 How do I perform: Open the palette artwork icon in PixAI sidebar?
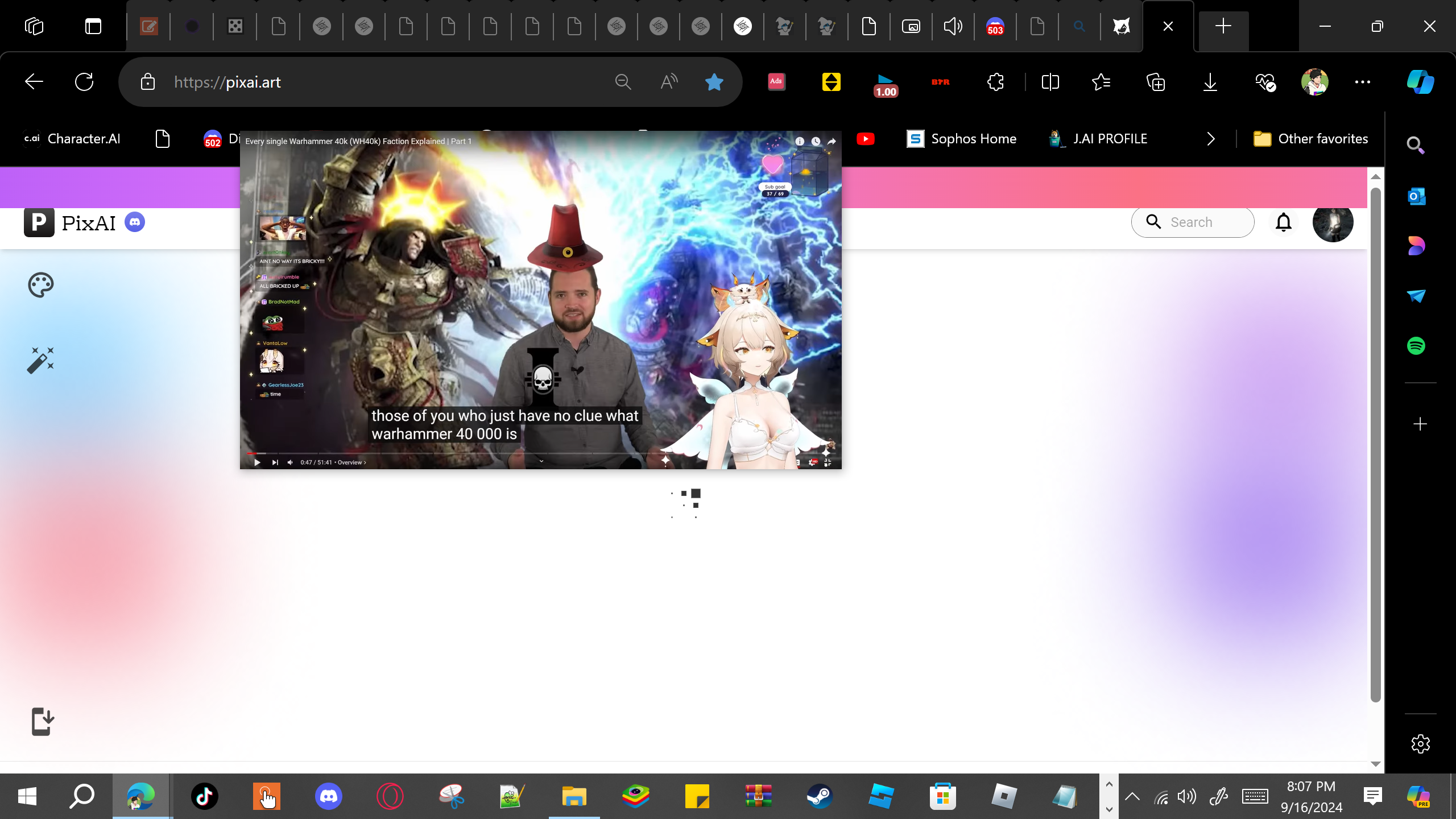coord(41,285)
